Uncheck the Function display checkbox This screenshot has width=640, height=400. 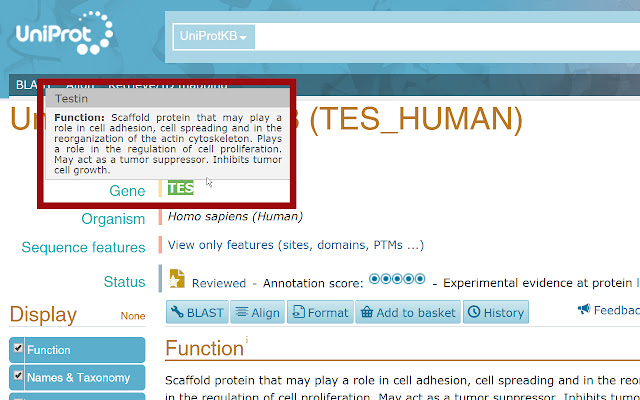tap(18, 348)
